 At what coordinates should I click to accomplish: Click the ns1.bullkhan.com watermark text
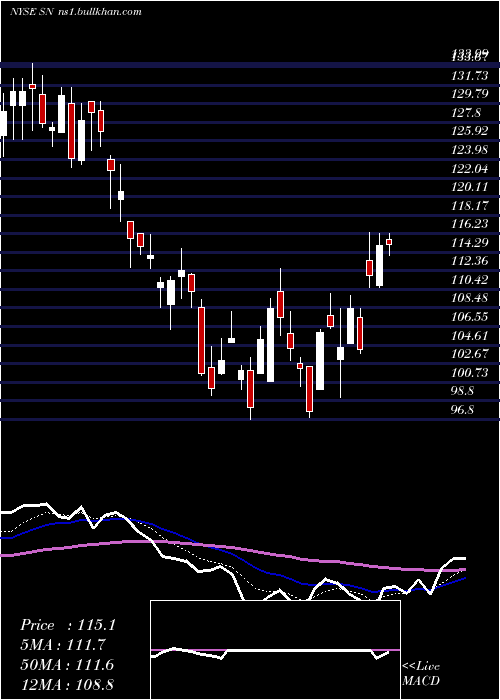tap(100, 12)
